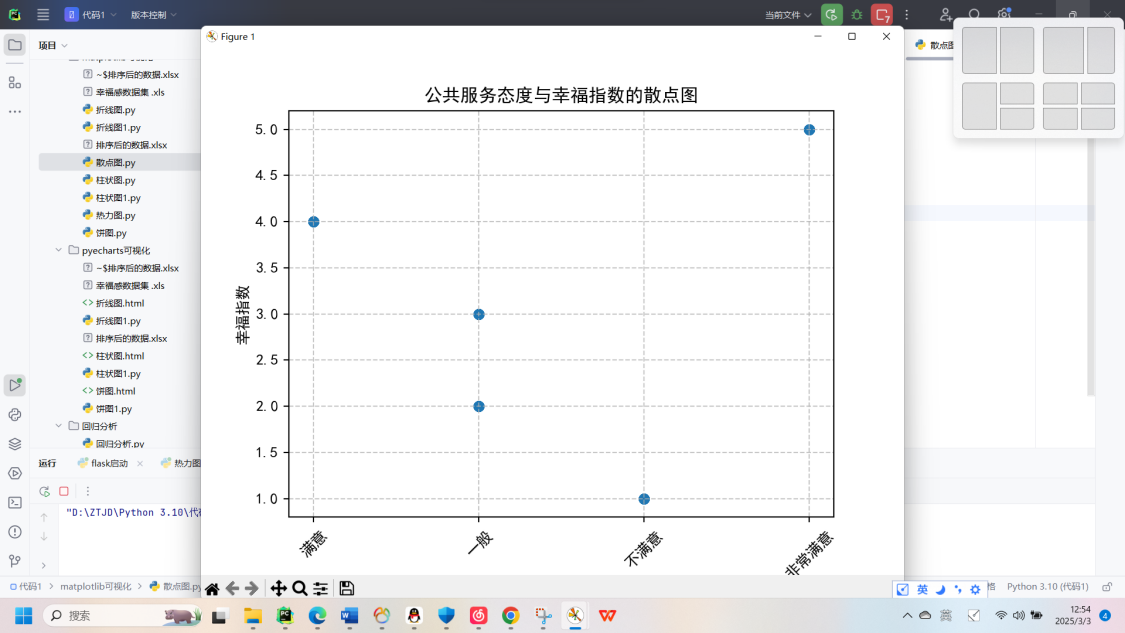Collapse the 回归分析 folder
Image resolution: width=1125 pixels, height=633 pixels.
[x=59, y=426]
